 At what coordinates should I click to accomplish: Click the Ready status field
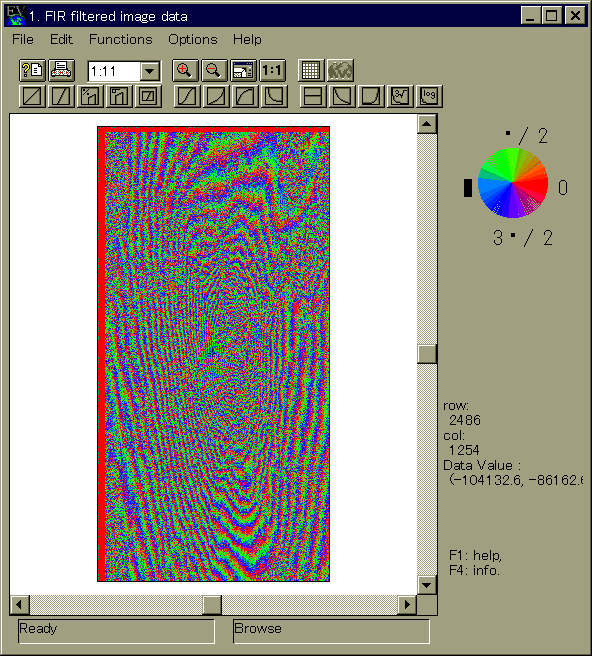point(116,631)
